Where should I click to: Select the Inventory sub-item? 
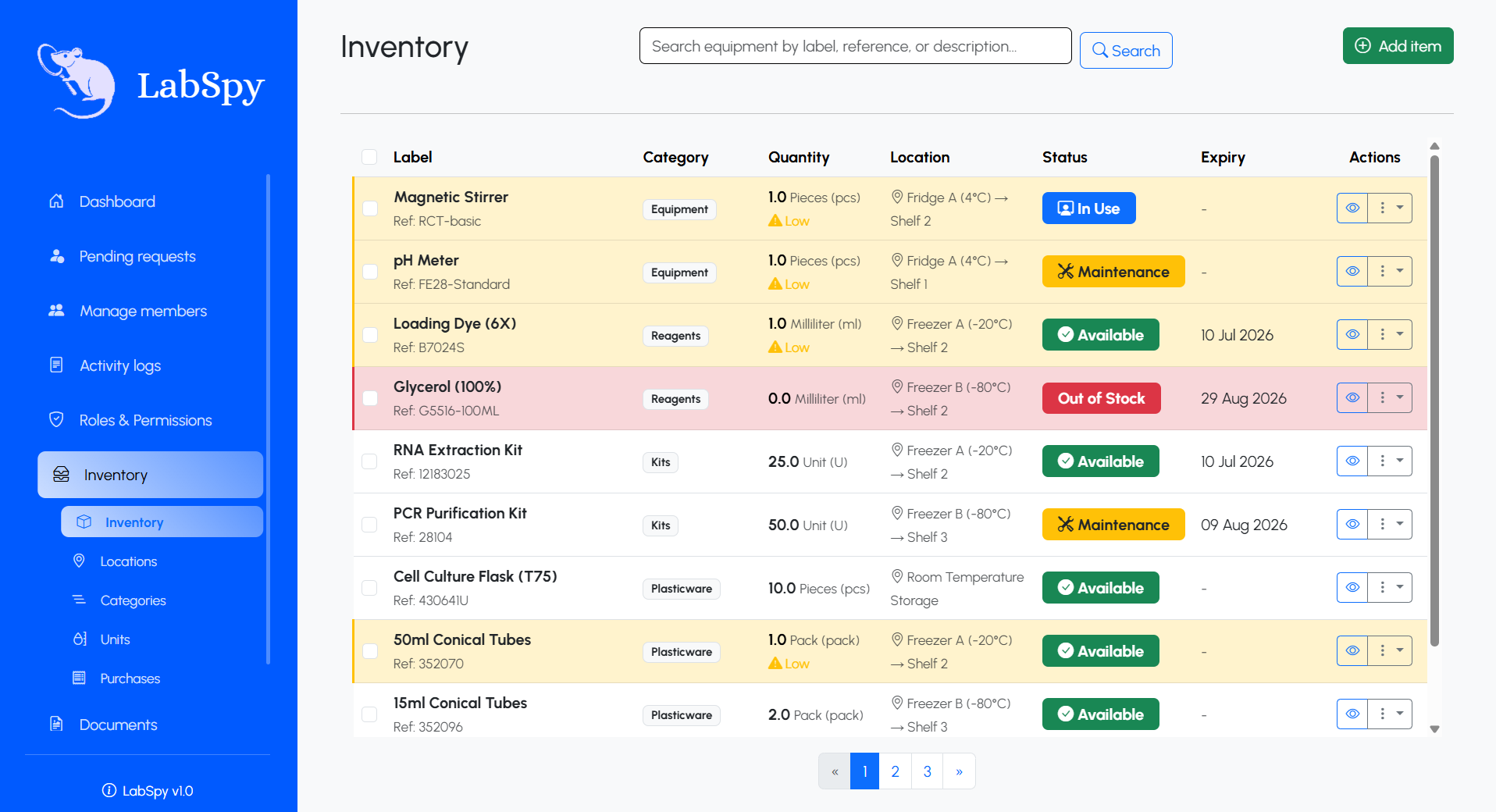click(x=162, y=522)
